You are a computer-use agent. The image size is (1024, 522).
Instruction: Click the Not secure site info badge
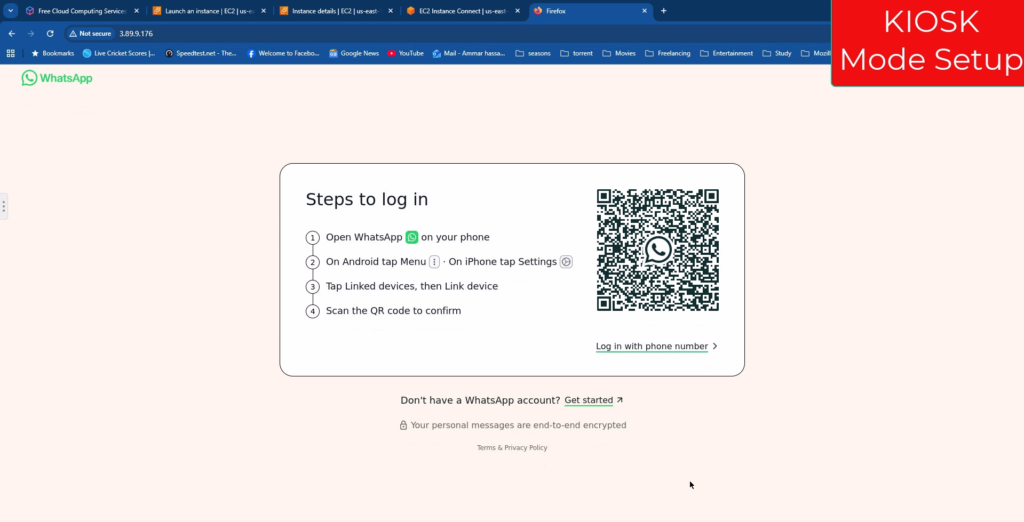[90, 33]
